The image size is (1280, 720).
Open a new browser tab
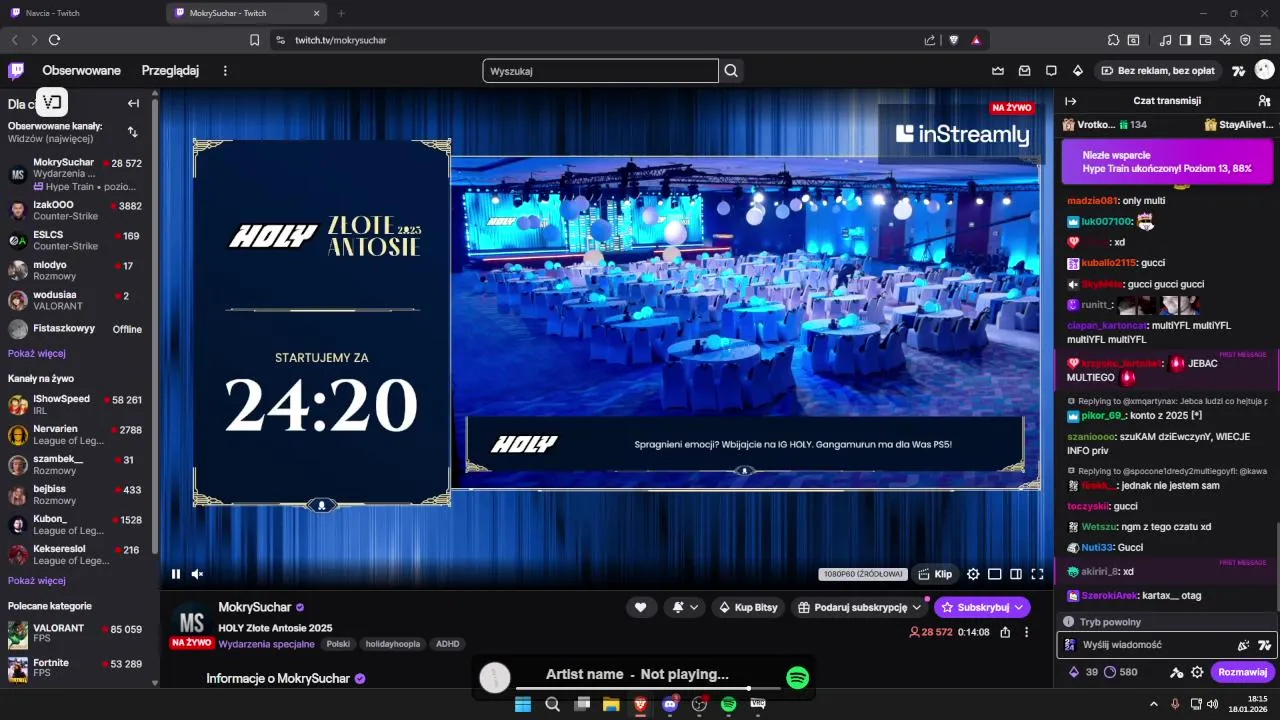click(x=341, y=13)
